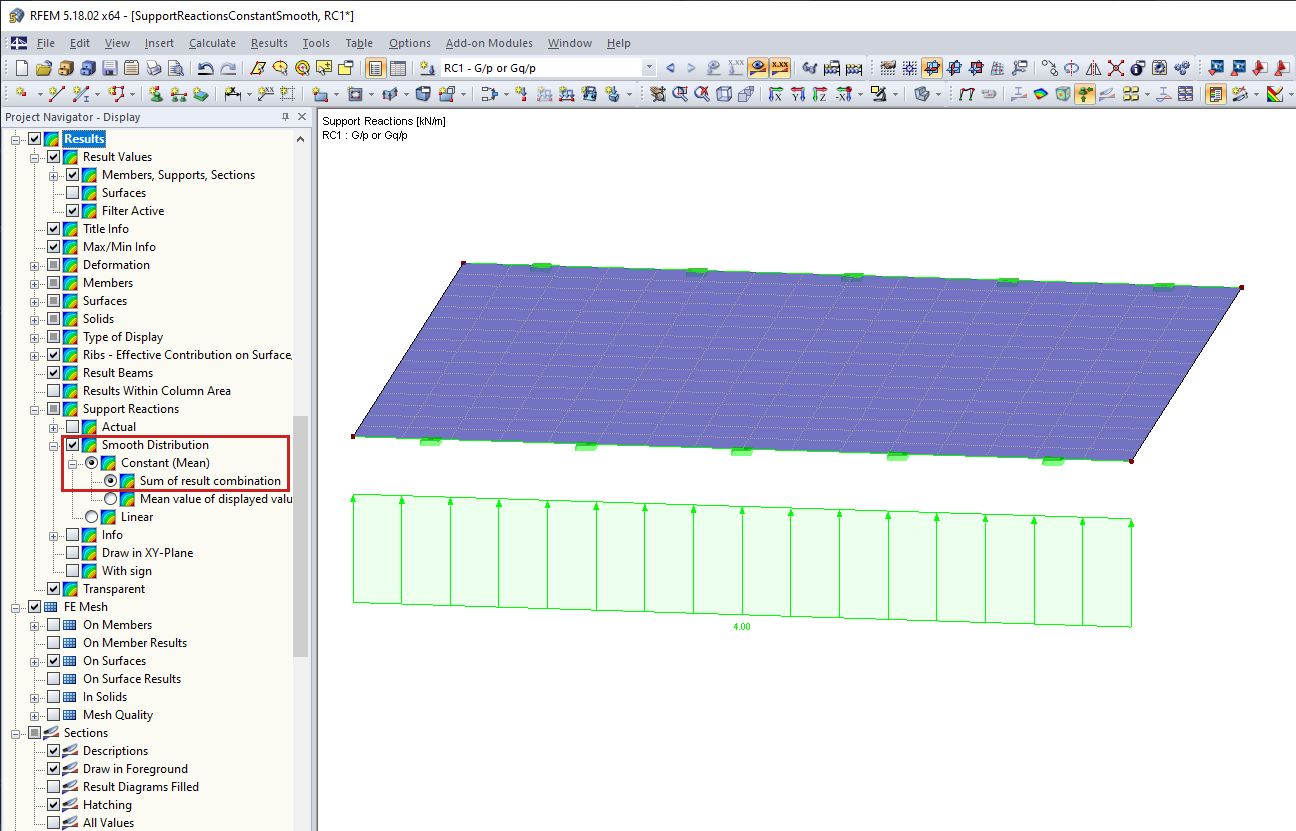Open the Options menu
This screenshot has height=831, width=1296.
[410, 43]
